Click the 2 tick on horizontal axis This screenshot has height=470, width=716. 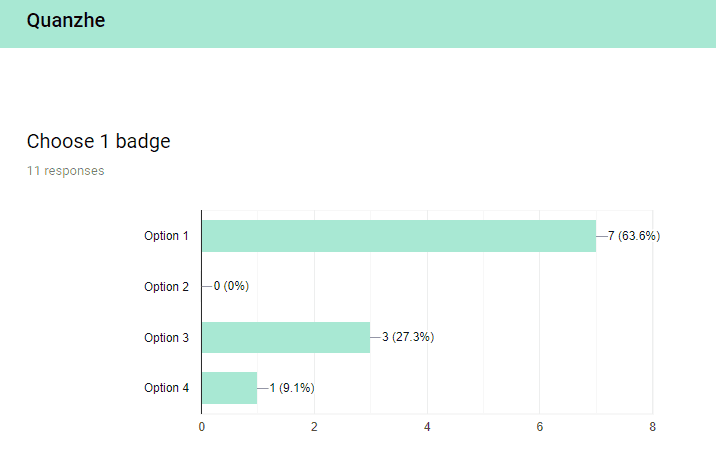coord(314,427)
